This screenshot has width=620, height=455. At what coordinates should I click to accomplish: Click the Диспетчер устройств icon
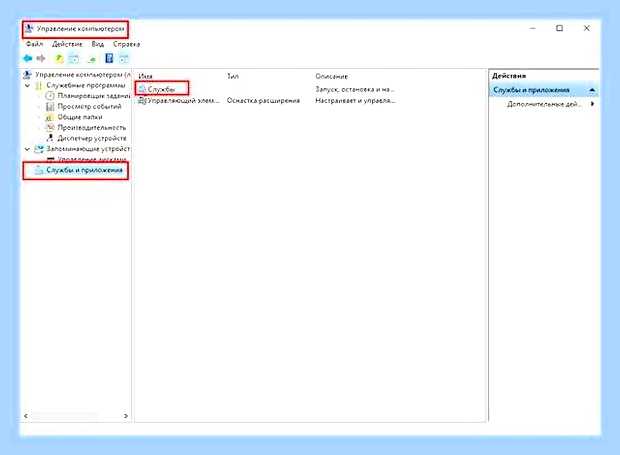click(x=50, y=138)
